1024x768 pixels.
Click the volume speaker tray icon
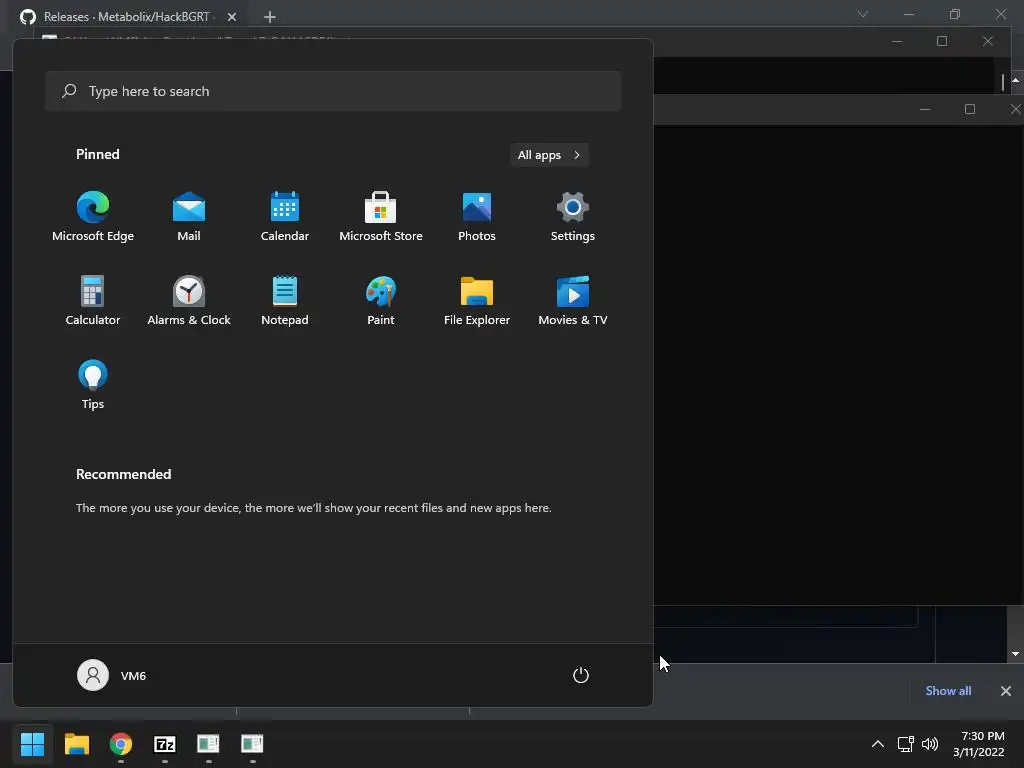click(x=930, y=744)
